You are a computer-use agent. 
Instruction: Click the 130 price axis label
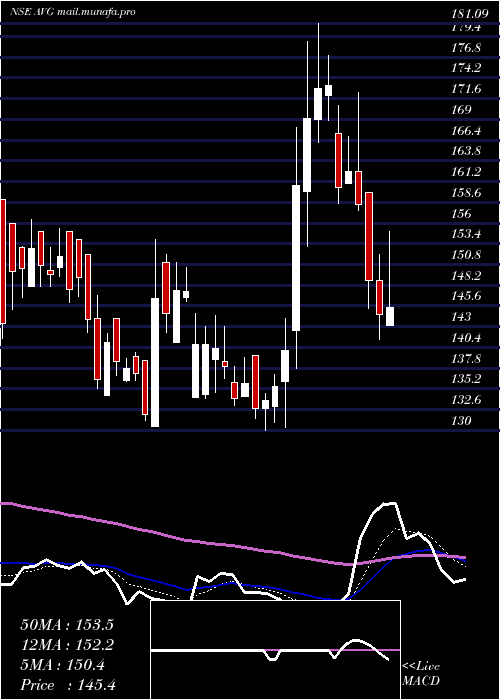(x=461, y=421)
